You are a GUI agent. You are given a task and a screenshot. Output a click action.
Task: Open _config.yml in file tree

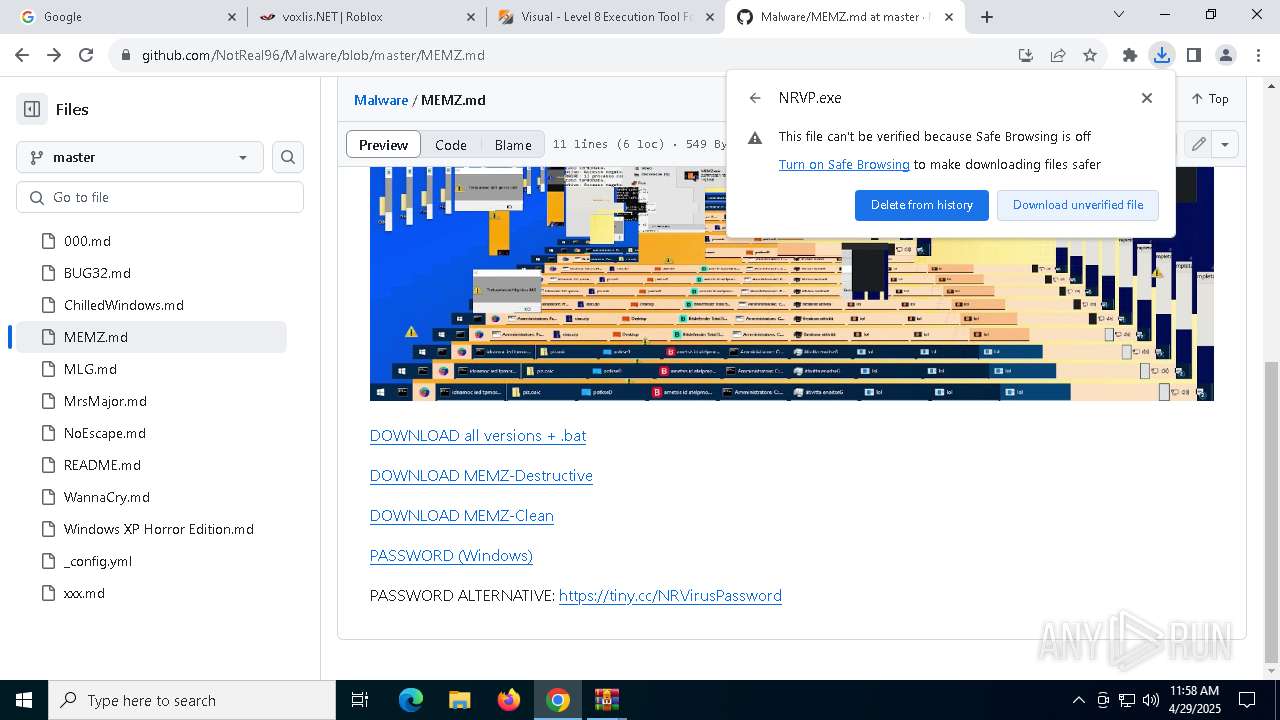pyautogui.click(x=147, y=561)
